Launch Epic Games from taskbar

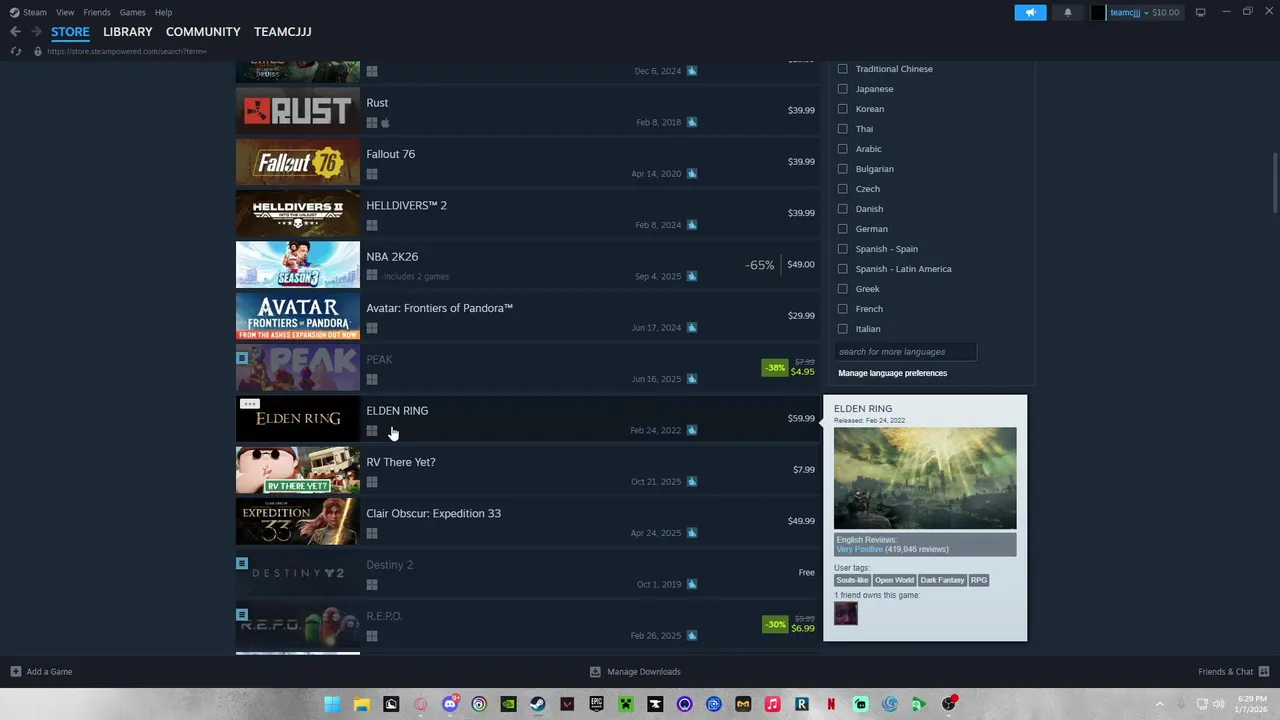click(596, 704)
